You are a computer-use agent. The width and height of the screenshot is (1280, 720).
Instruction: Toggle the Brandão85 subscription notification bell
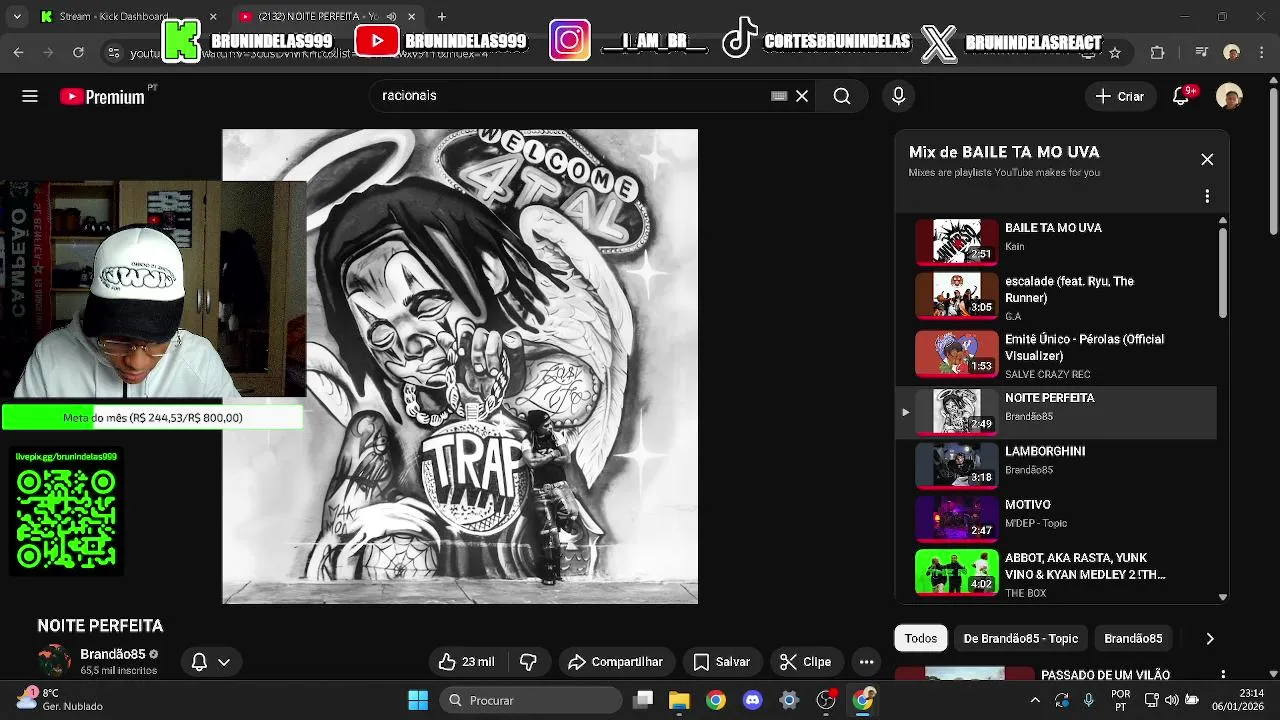click(199, 662)
